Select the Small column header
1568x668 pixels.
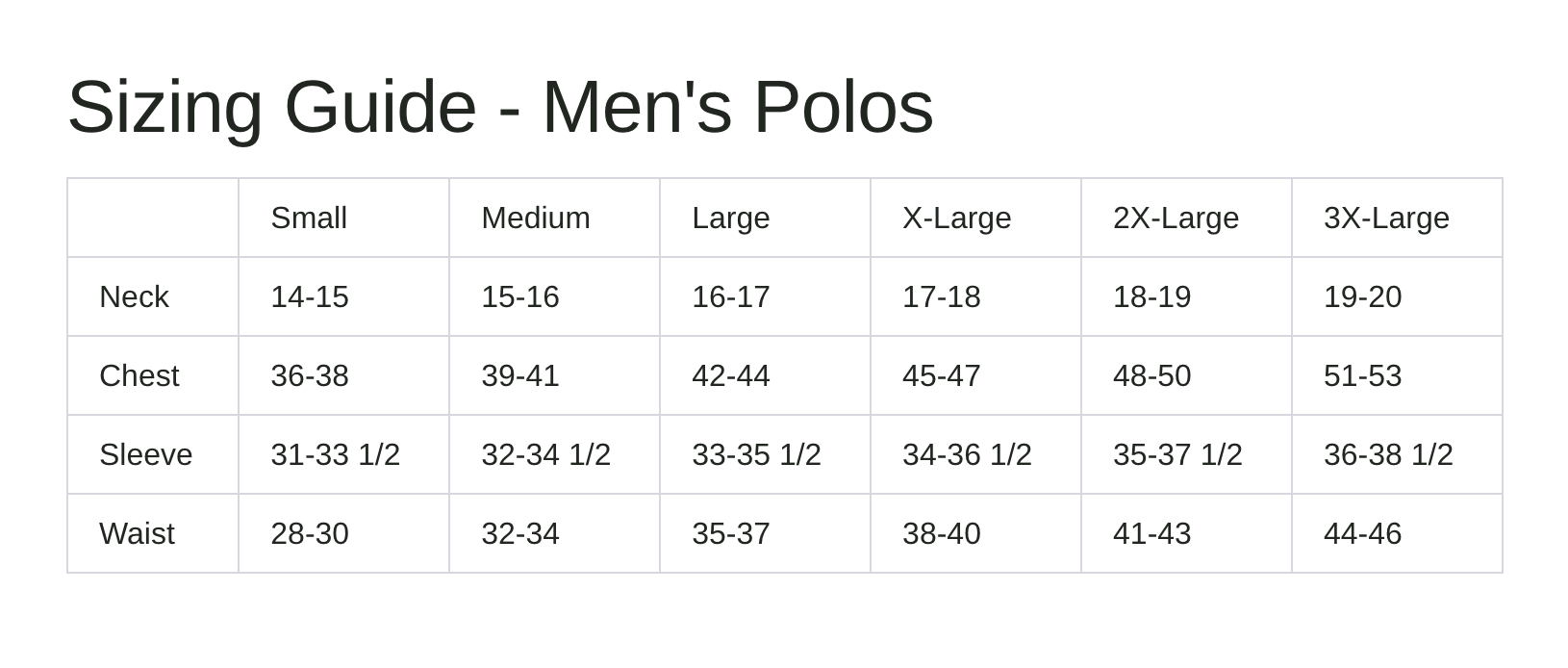(x=309, y=218)
